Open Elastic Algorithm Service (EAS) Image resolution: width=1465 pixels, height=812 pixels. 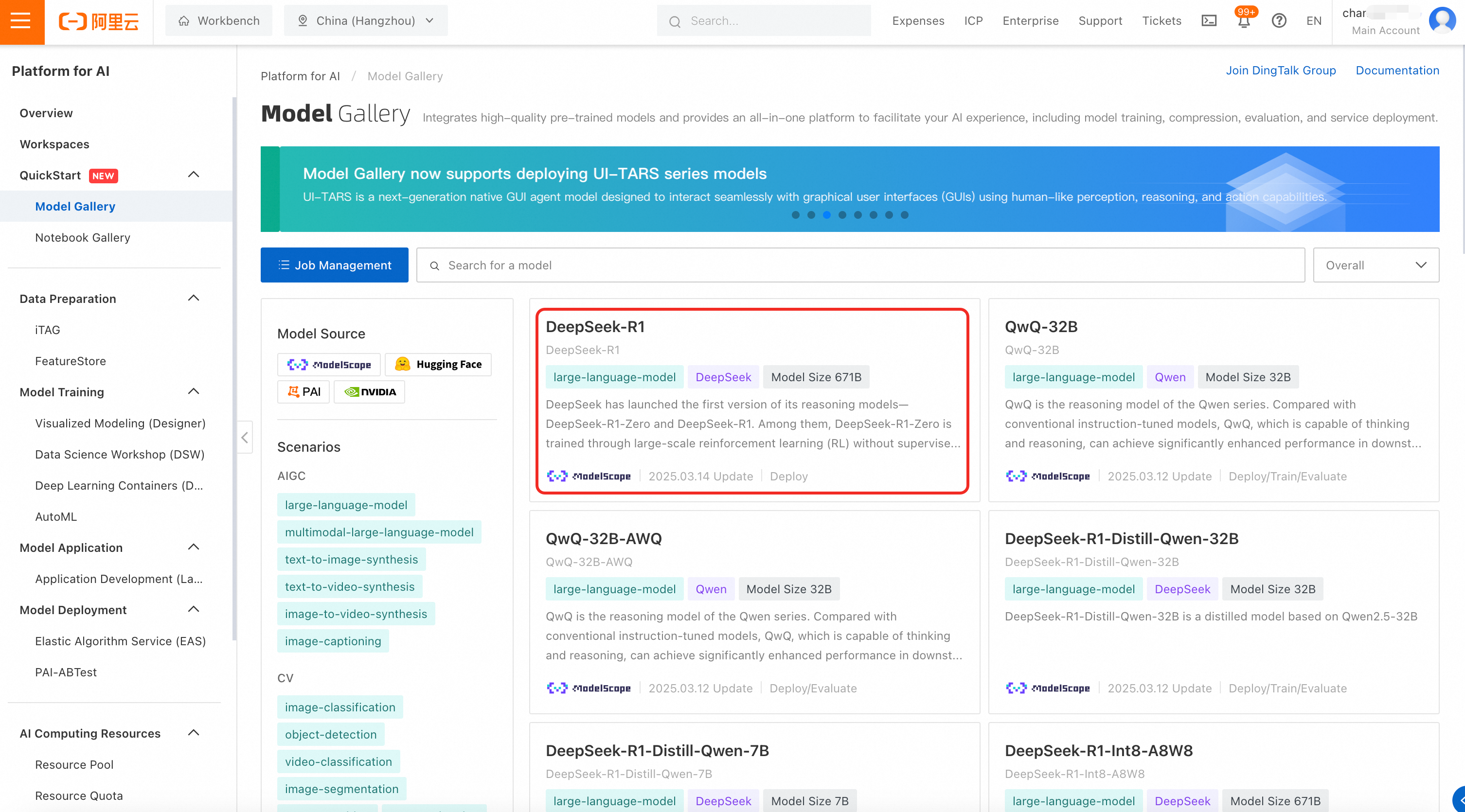point(120,641)
